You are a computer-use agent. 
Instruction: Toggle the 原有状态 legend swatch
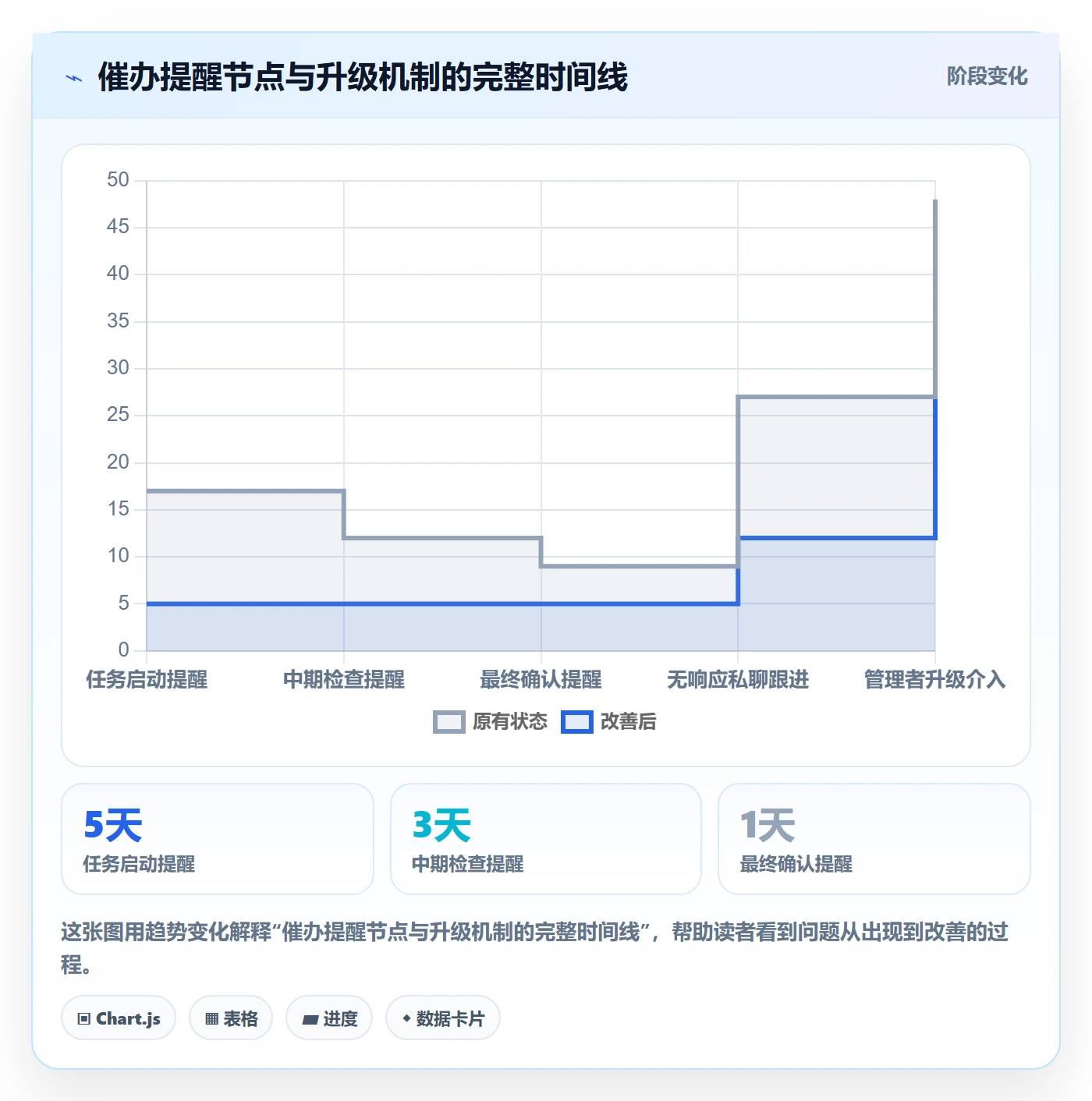449,722
